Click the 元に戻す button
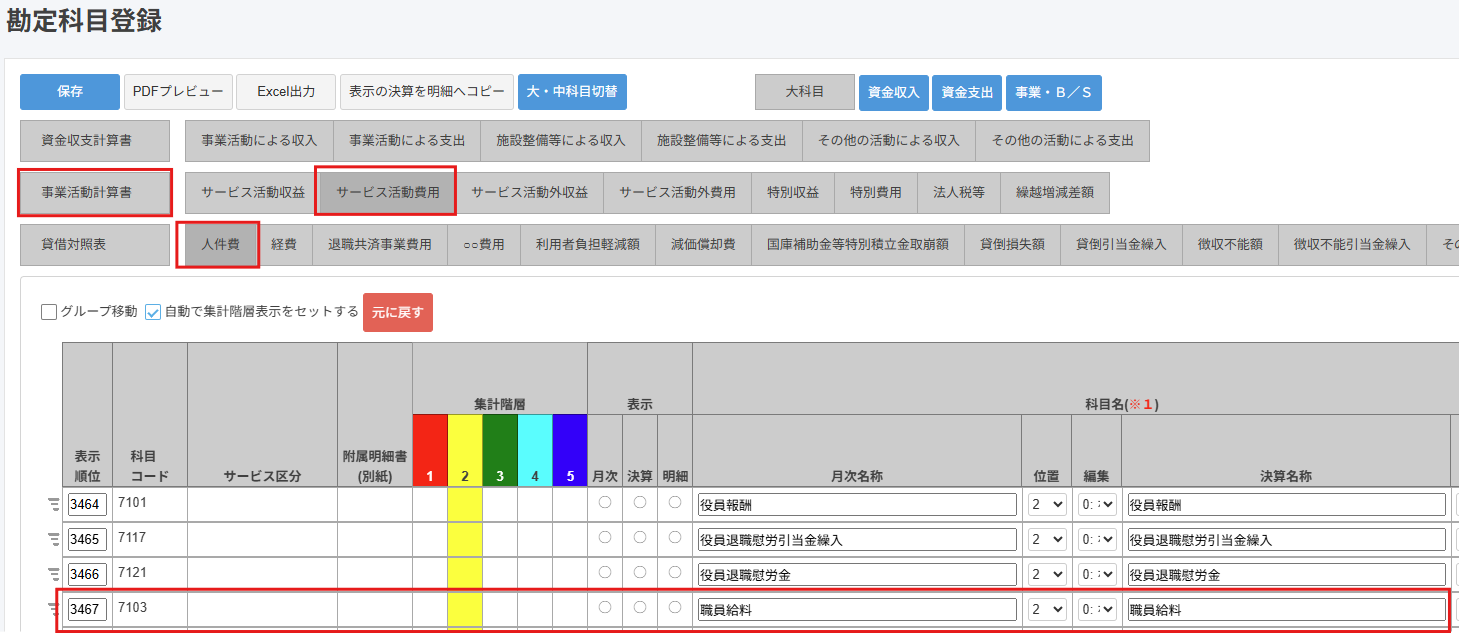This screenshot has width=1459, height=633. pos(398,312)
